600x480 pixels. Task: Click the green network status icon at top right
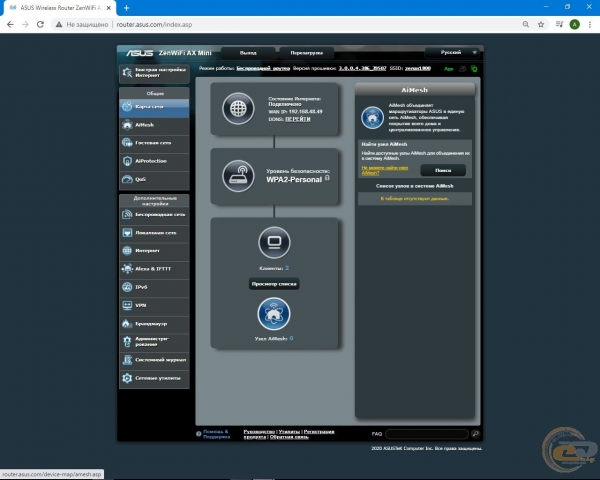474,69
